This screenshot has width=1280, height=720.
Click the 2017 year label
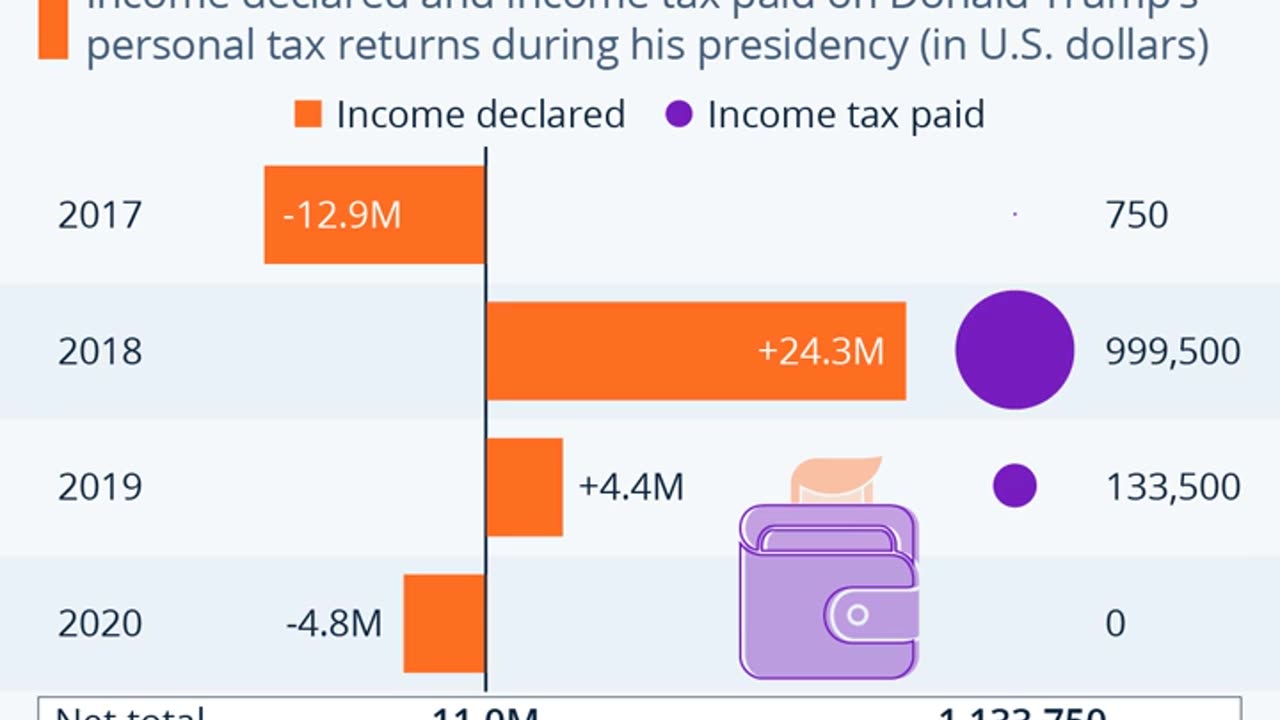pyautogui.click(x=100, y=215)
